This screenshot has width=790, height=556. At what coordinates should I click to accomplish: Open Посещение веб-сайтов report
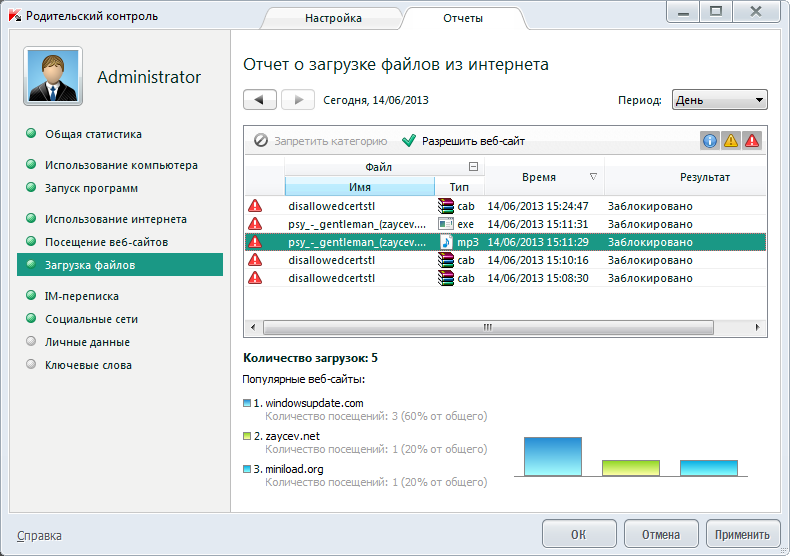(x=106, y=242)
